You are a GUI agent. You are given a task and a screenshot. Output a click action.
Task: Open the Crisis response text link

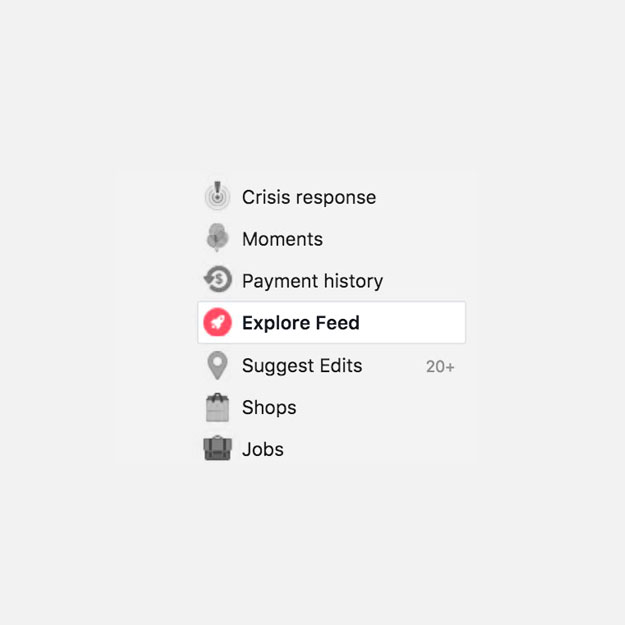coord(309,197)
